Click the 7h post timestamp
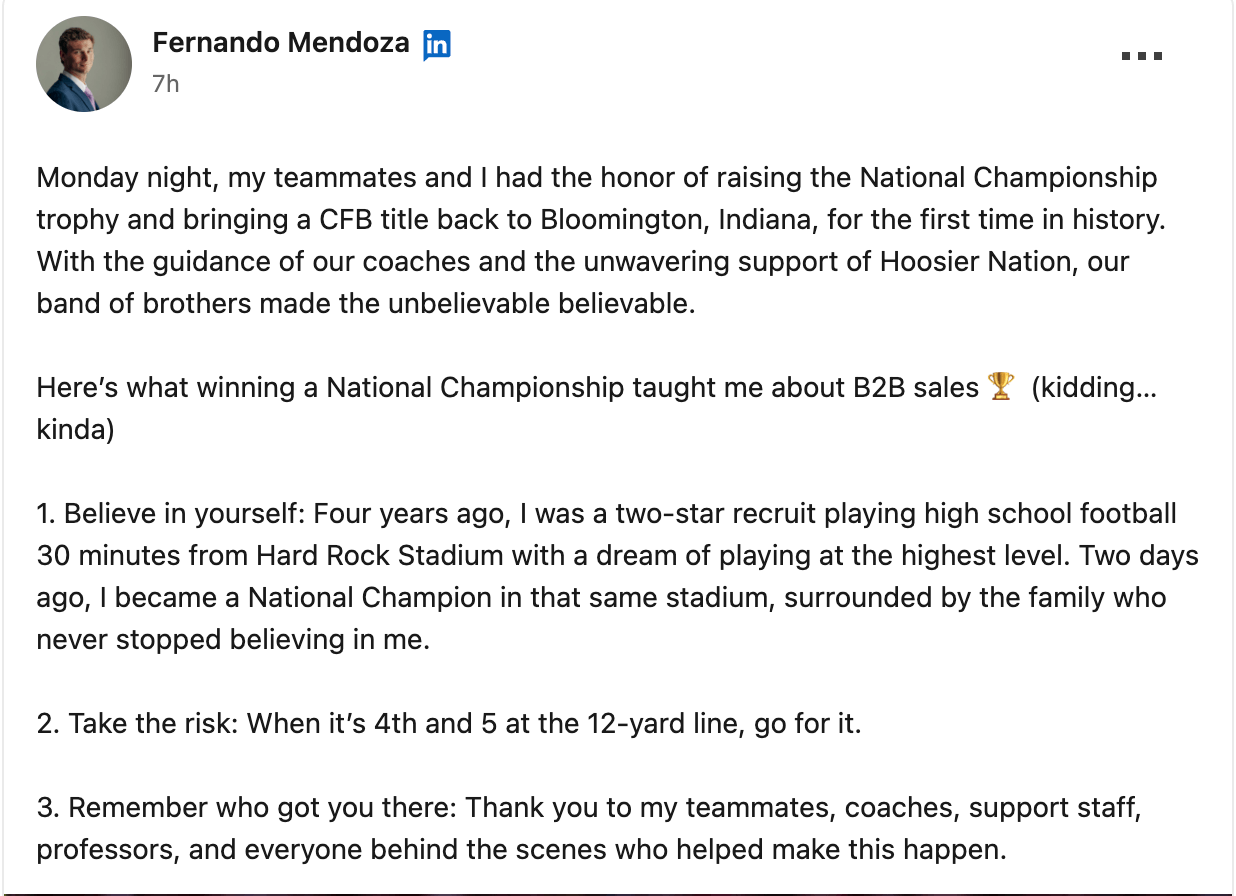Screen dimensions: 1236x896 (166, 84)
